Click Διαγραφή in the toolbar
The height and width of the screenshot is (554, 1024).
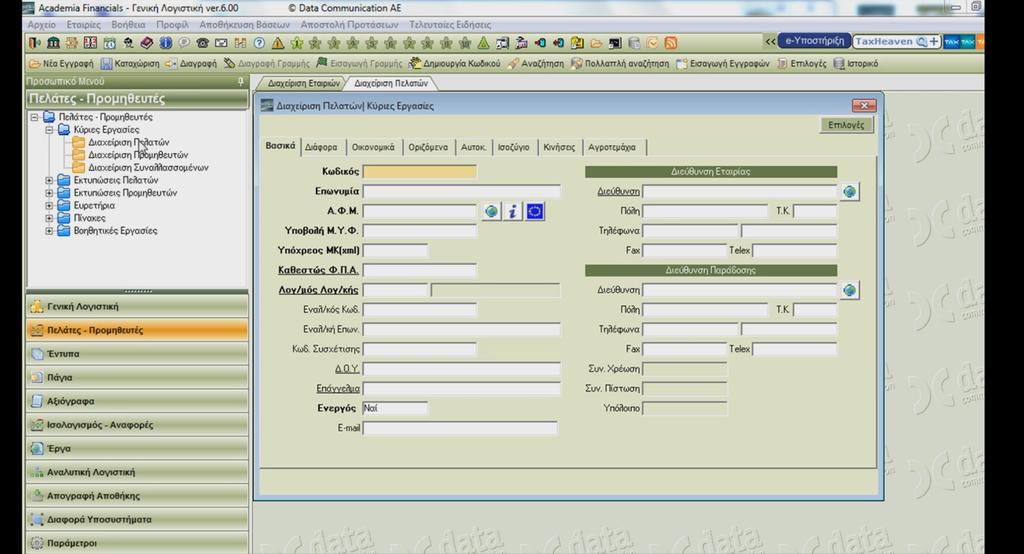tap(191, 63)
